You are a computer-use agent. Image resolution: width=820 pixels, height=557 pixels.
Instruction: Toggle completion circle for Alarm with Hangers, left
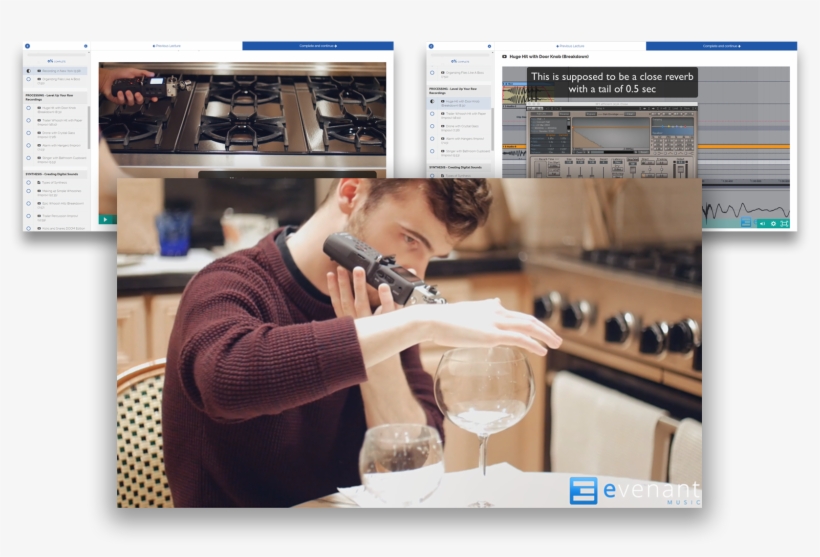click(29, 146)
